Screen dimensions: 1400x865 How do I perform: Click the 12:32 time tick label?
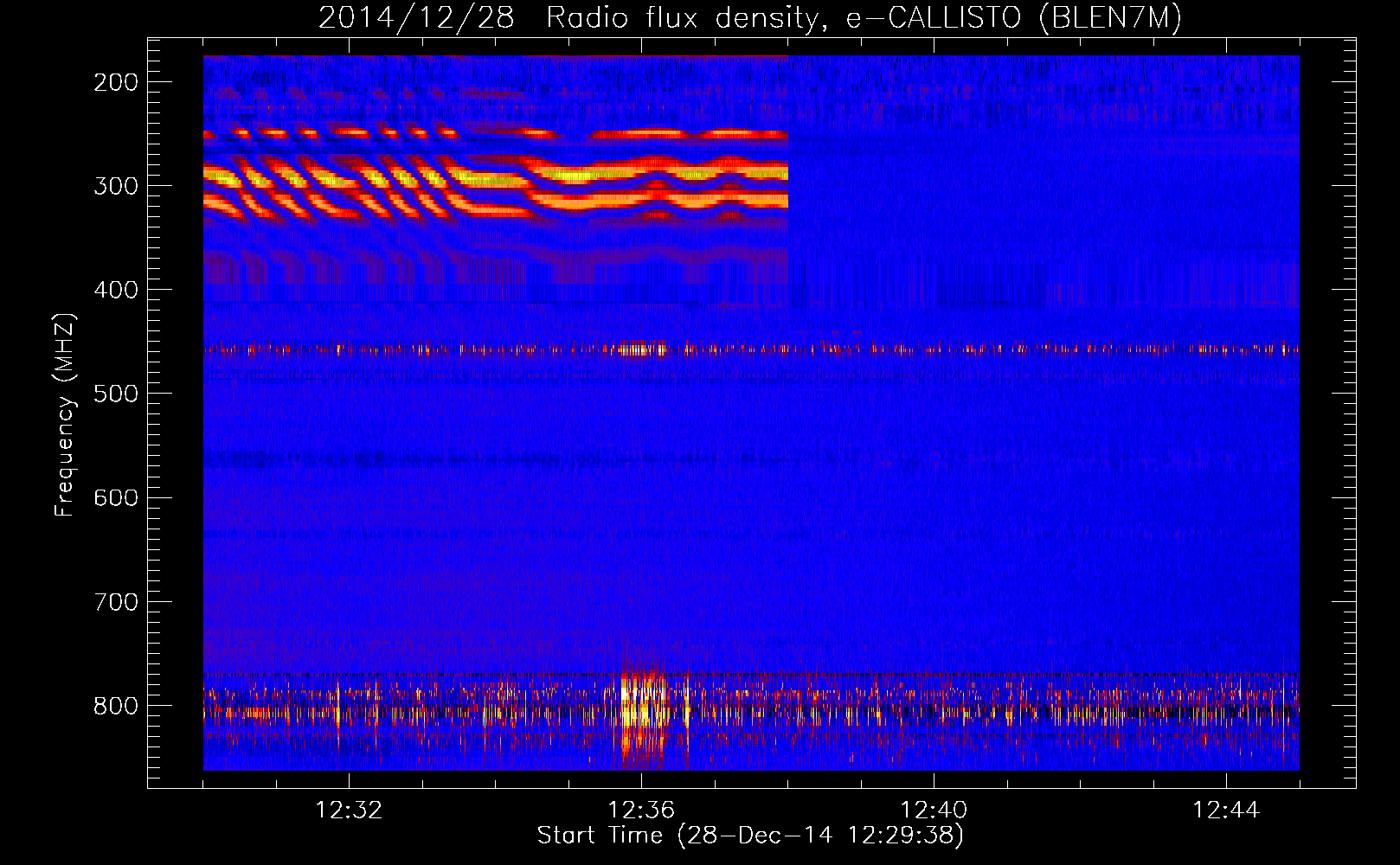pyautogui.click(x=349, y=811)
